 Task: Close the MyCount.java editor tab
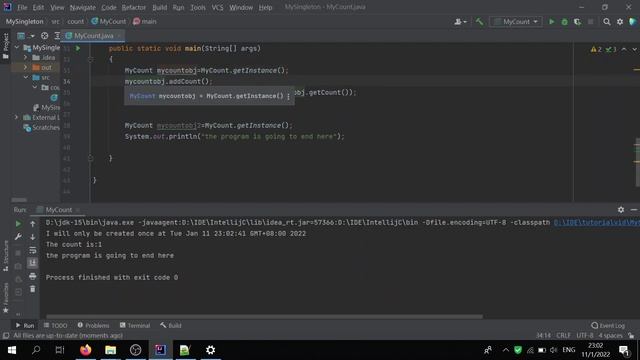point(119,36)
